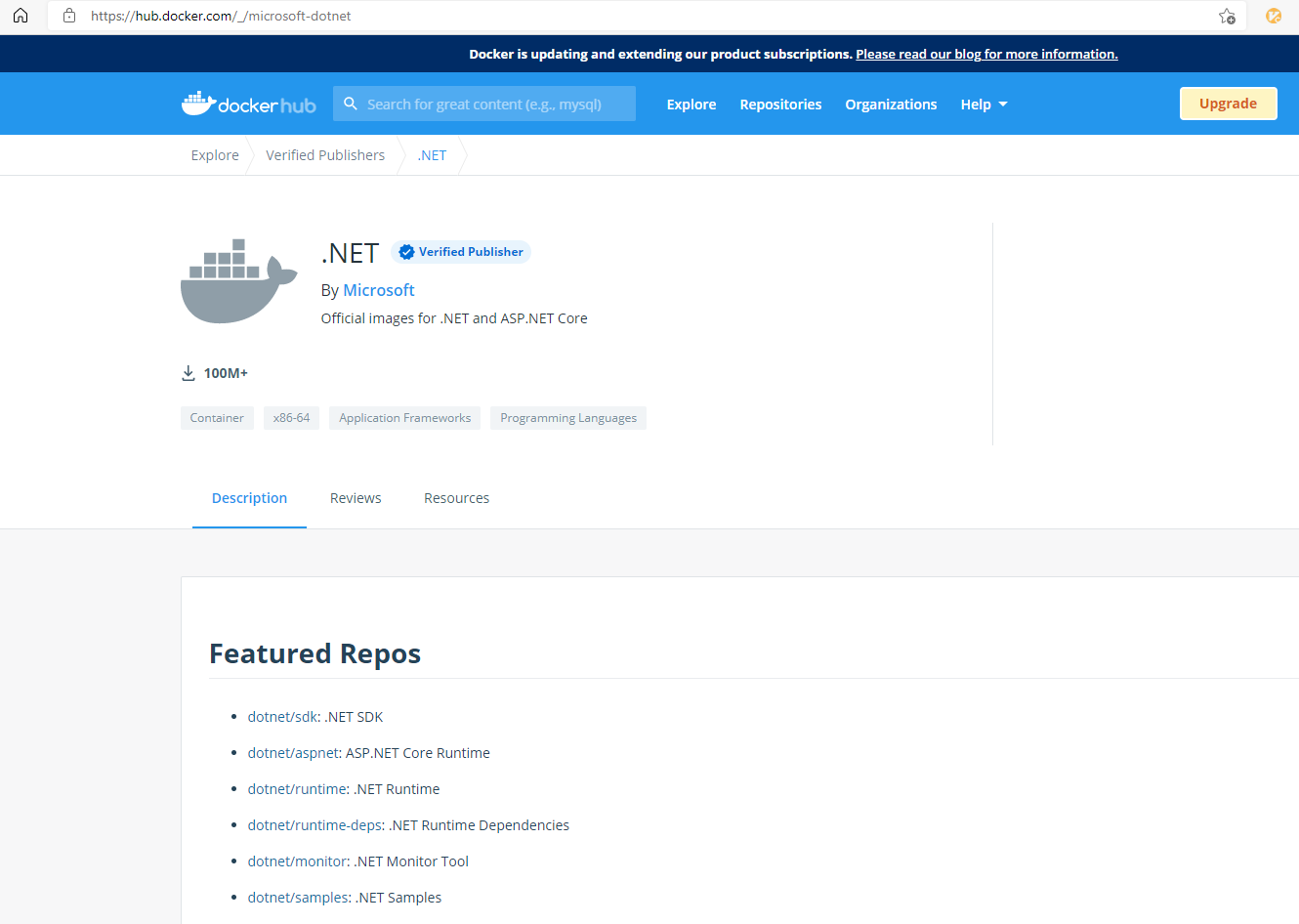The image size is (1299, 924).
Task: Click the Application Frameworks tag
Action: pyautogui.click(x=404, y=418)
